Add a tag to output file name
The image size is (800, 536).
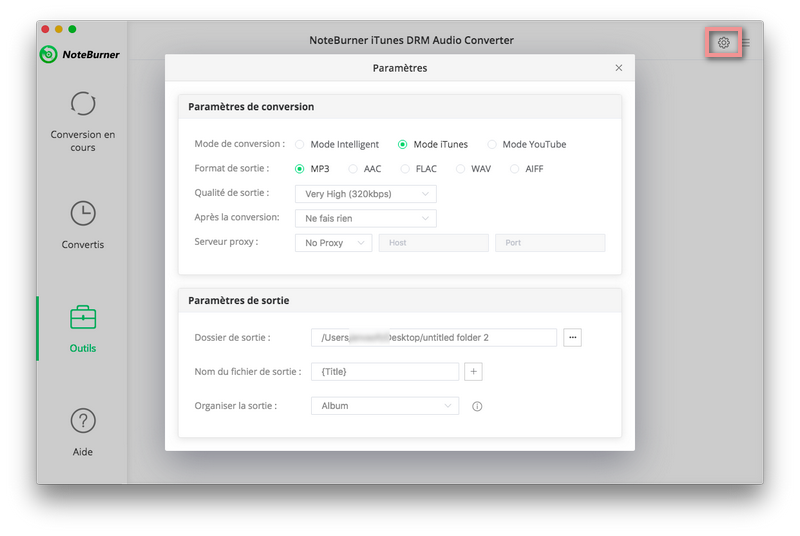pos(473,372)
